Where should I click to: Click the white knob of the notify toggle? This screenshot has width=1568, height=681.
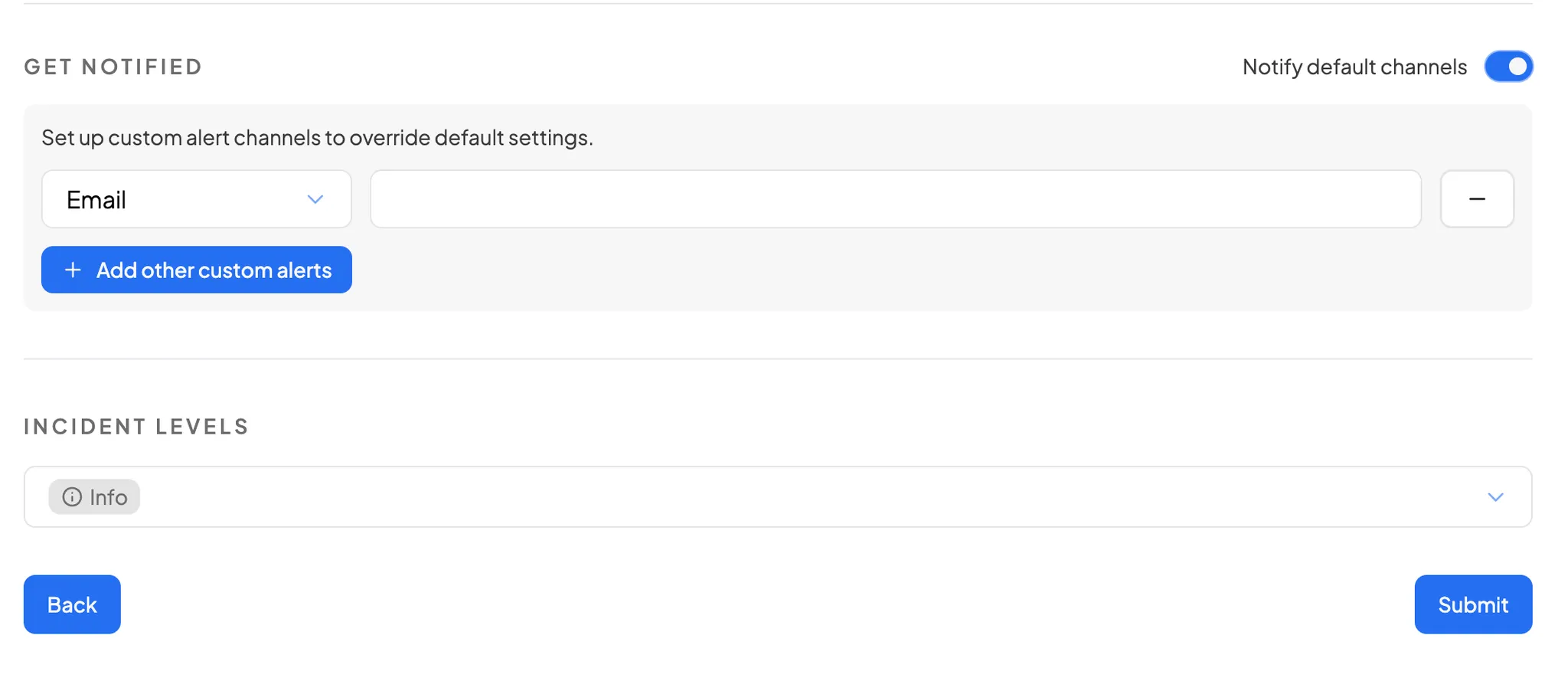coord(1517,67)
